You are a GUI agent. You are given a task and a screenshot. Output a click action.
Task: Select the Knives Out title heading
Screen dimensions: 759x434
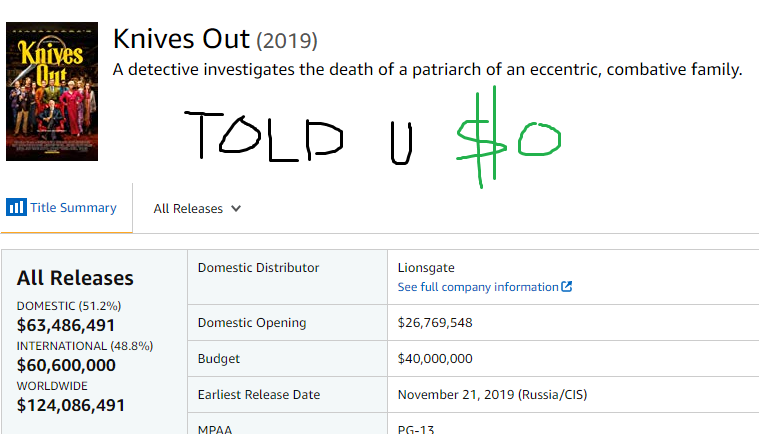pos(181,39)
